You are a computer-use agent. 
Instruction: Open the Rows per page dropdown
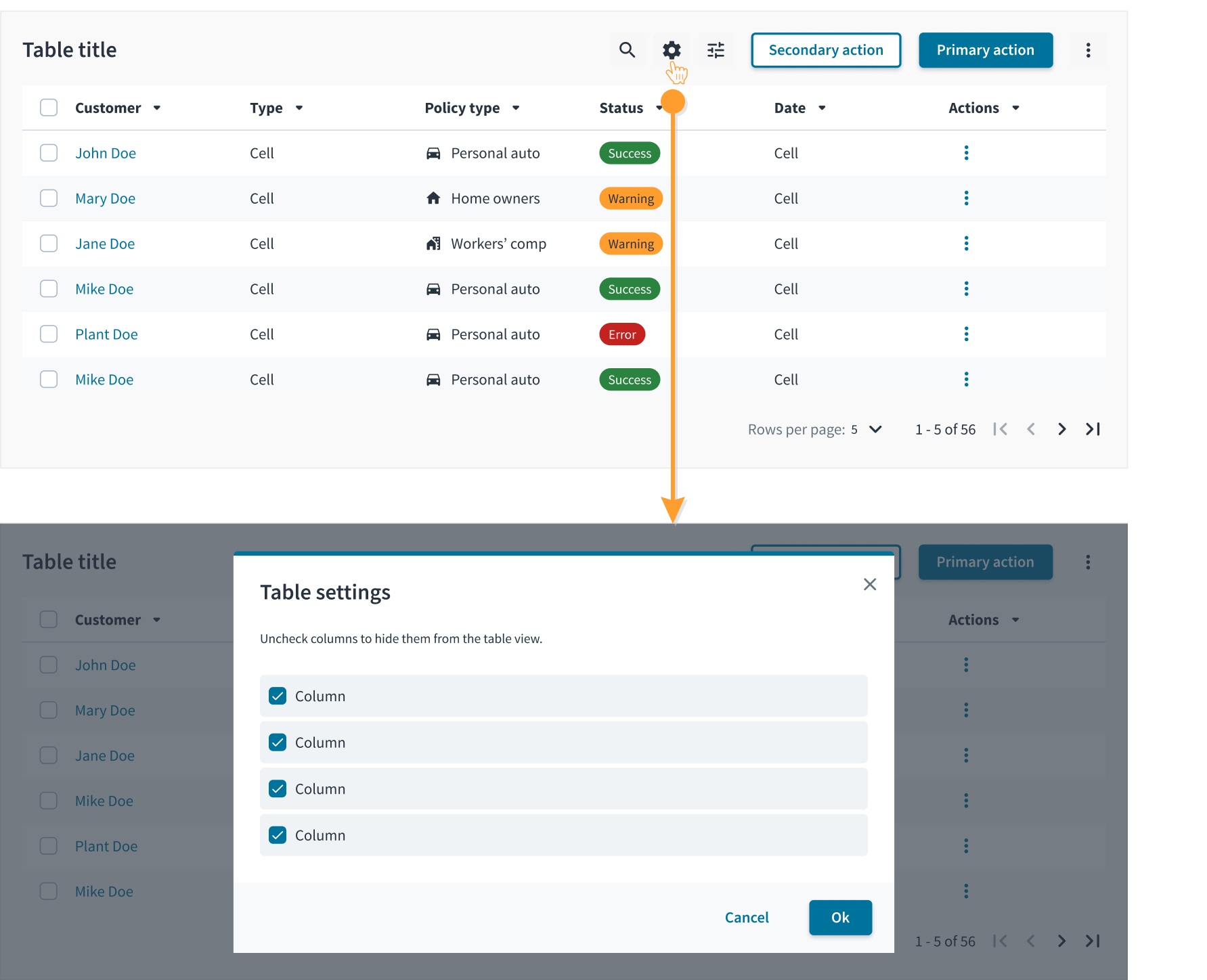coord(866,430)
